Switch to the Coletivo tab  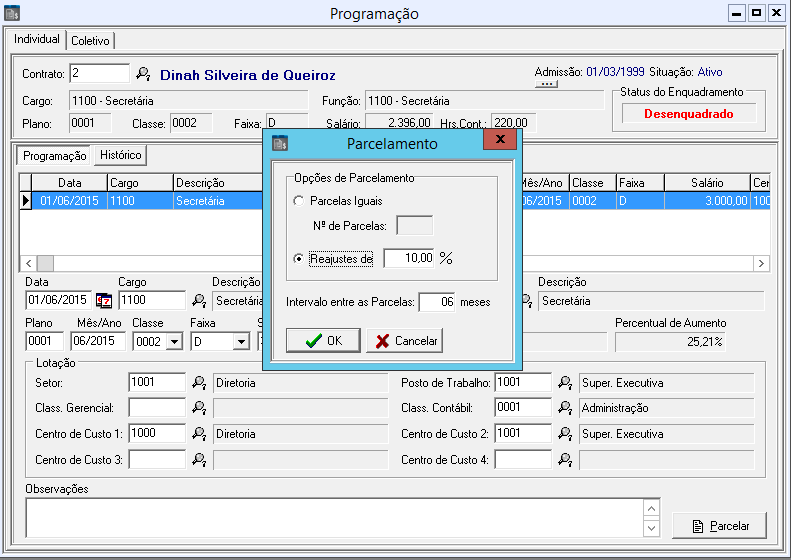click(91, 40)
